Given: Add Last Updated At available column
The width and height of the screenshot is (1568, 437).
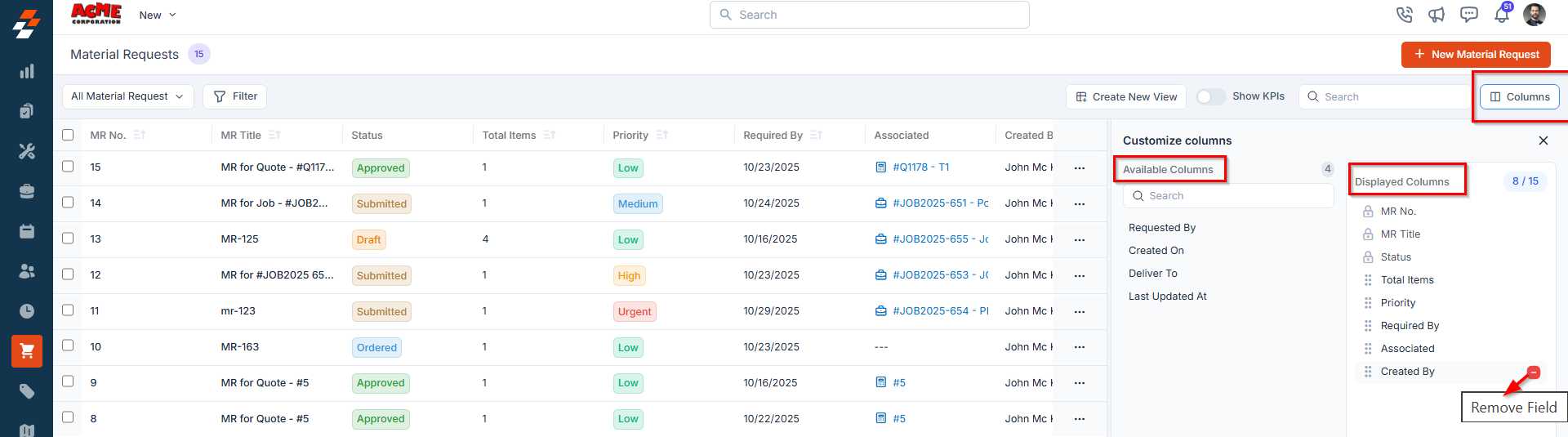Looking at the screenshot, I should coord(1168,297).
